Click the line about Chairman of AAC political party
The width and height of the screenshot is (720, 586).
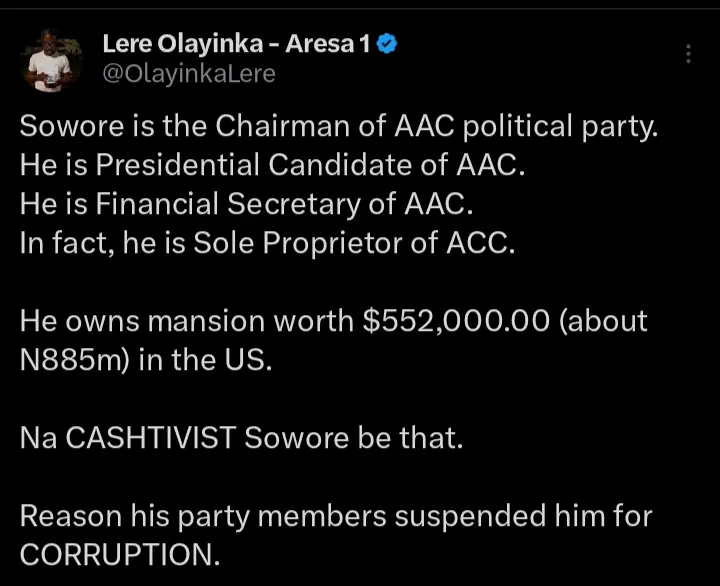pos(340,129)
